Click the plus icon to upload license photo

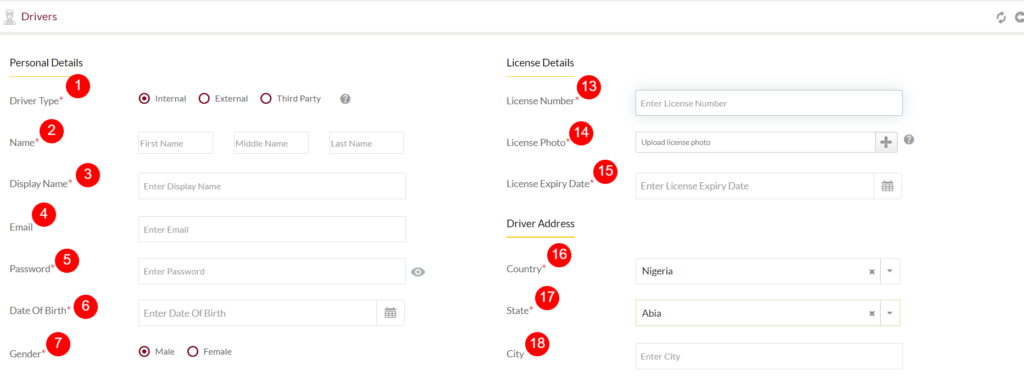(886, 142)
